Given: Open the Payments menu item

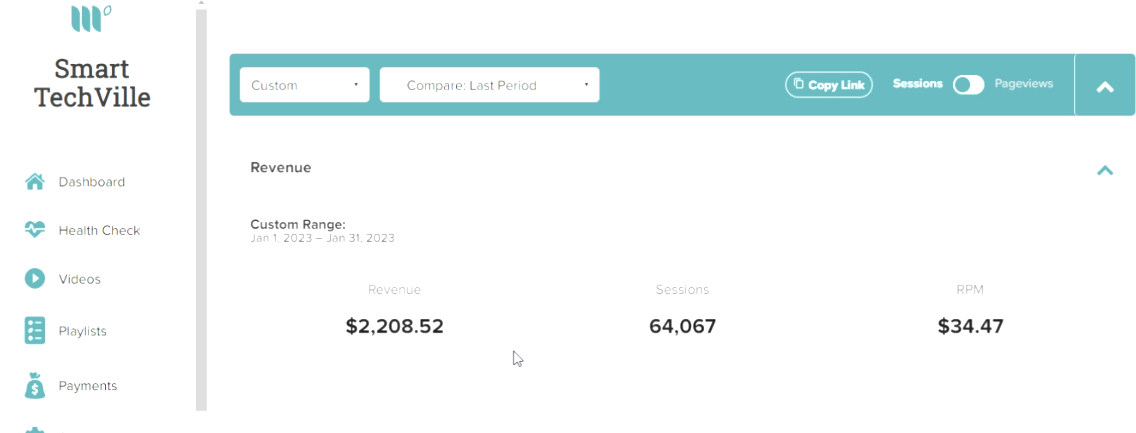Looking at the screenshot, I should pos(88,386).
